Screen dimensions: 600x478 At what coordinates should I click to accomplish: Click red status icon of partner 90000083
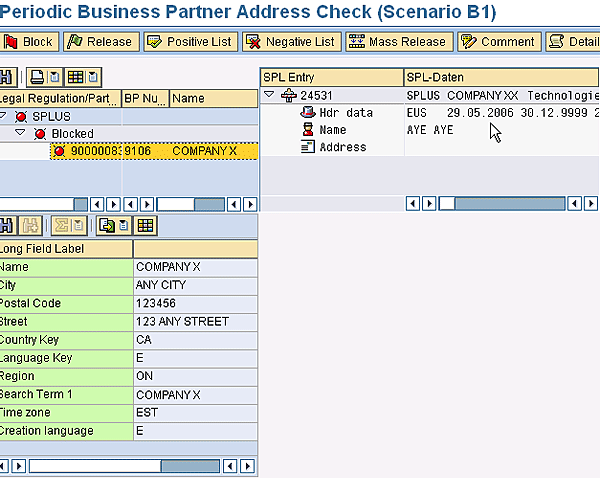pyautogui.click(x=59, y=151)
